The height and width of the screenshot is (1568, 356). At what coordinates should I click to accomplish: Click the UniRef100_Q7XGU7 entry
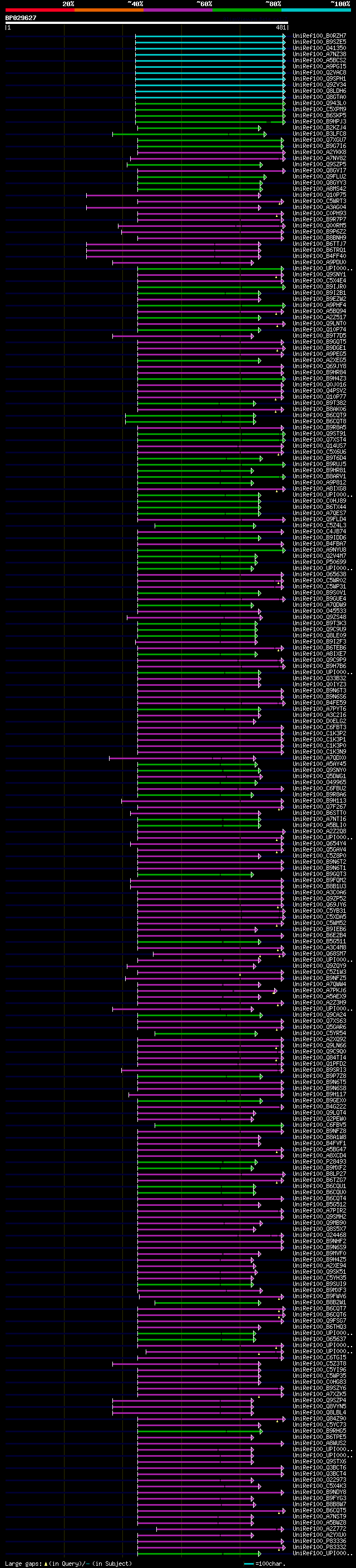[319, 140]
